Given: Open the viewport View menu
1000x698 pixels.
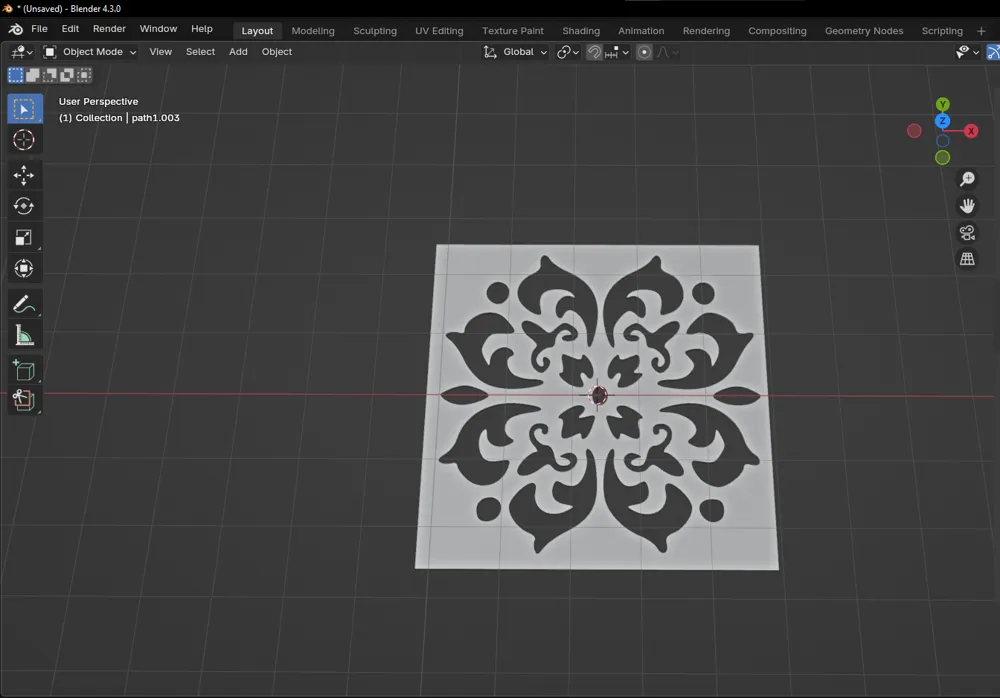Looking at the screenshot, I should [x=161, y=52].
